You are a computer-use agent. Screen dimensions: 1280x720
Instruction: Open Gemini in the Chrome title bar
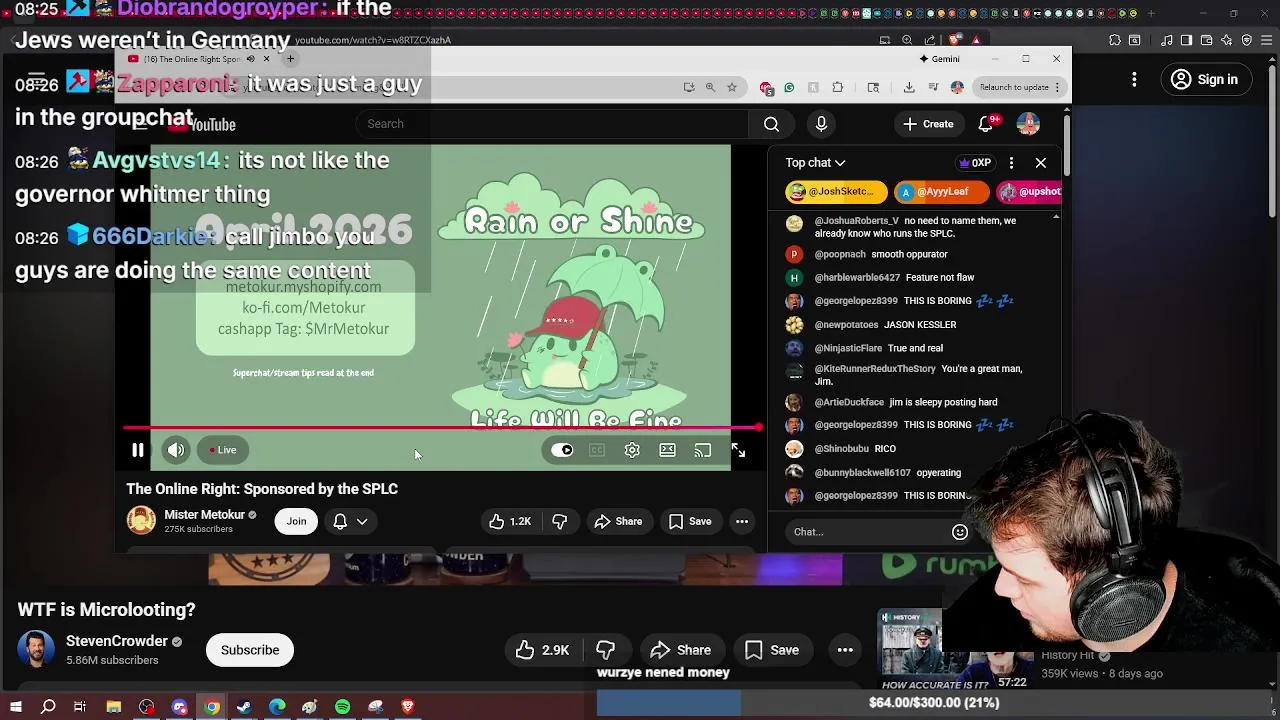[939, 59]
